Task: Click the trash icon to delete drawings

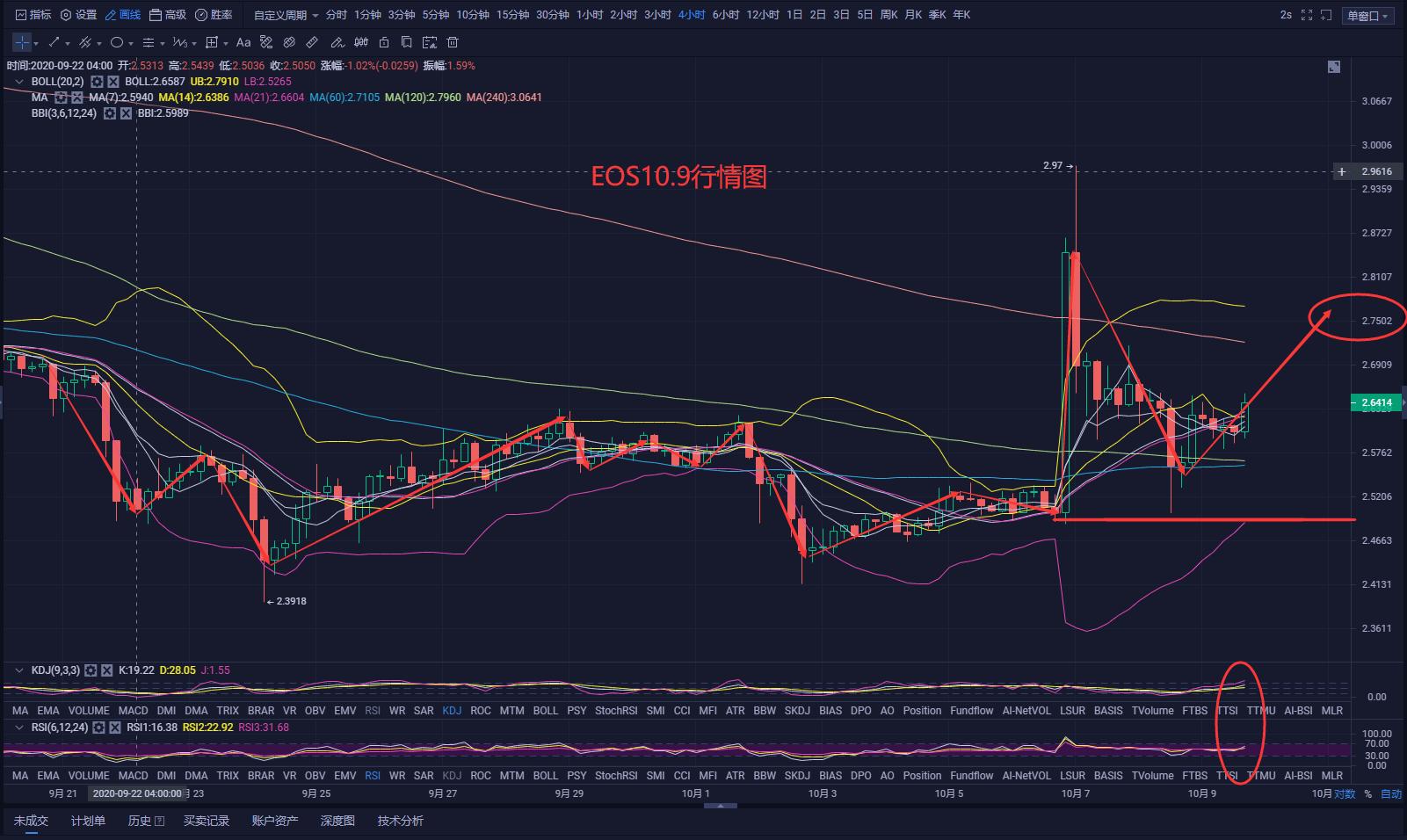Action: 453,42
